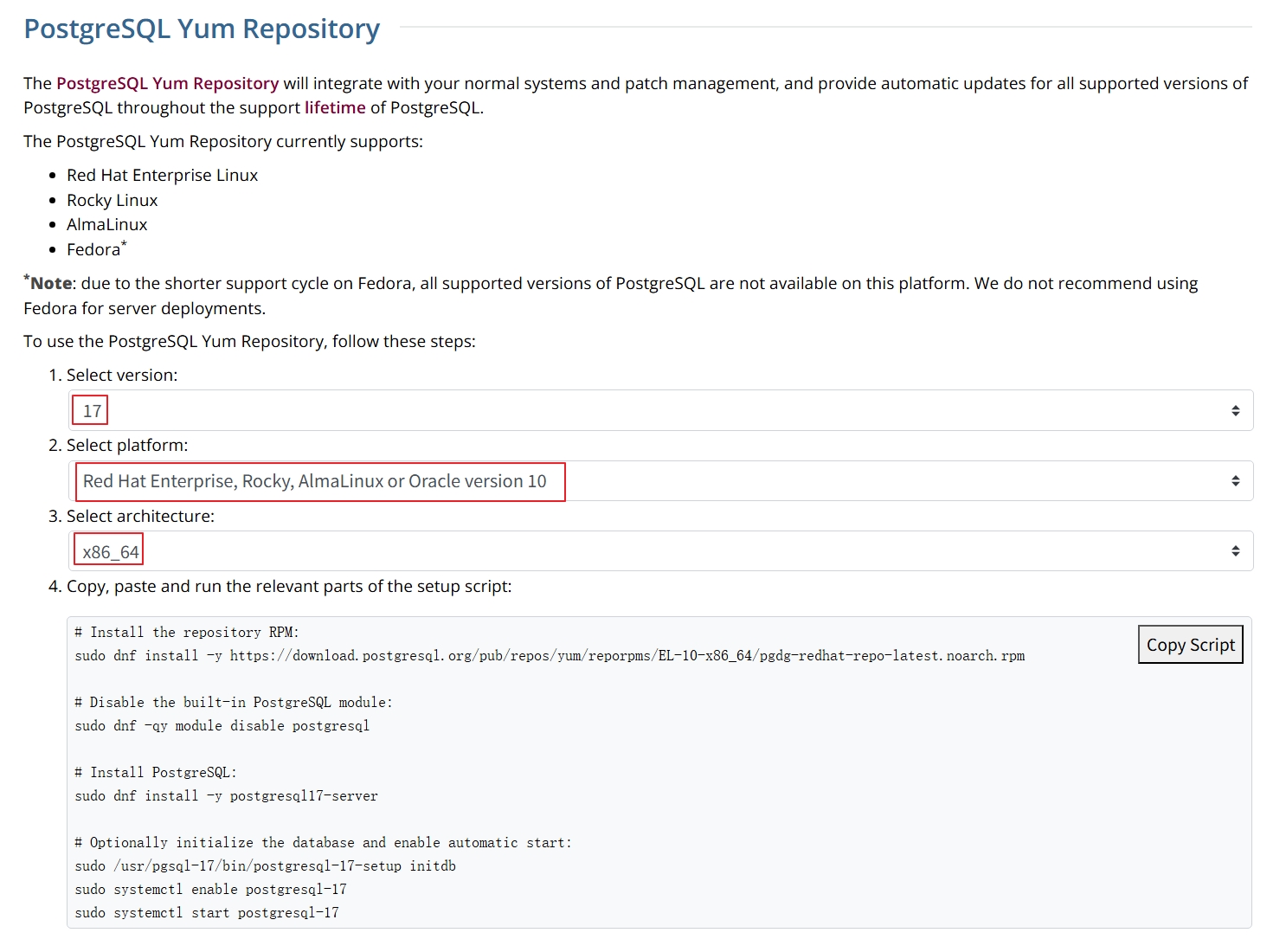This screenshot has height=952, width=1286.
Task: Click the Fedora list item
Action: click(x=93, y=249)
